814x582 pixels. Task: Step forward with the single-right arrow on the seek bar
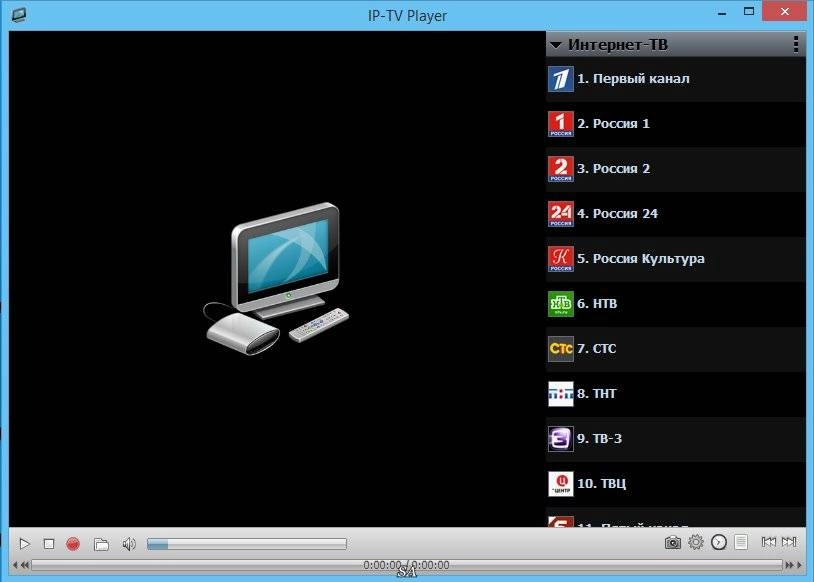(x=799, y=565)
